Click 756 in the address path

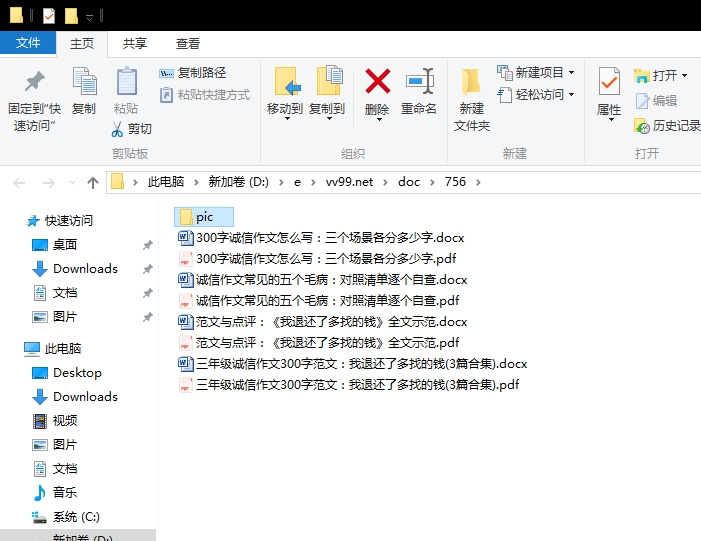tap(455, 182)
